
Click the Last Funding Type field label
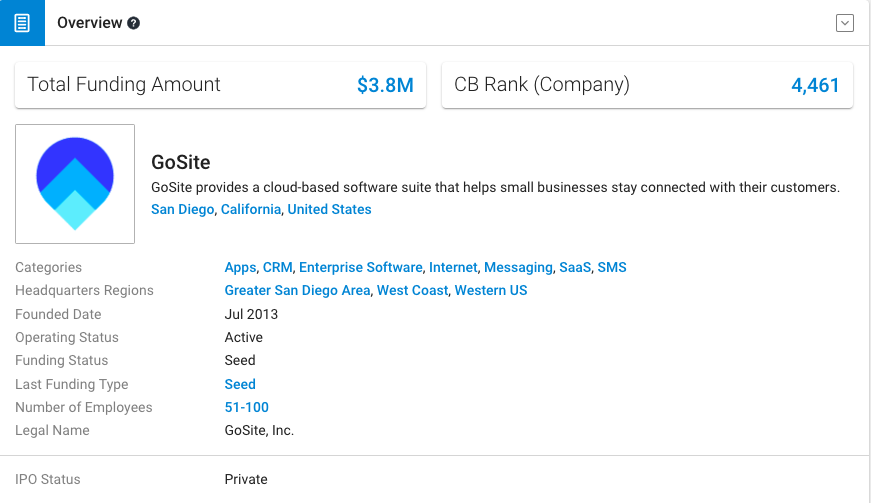[72, 384]
